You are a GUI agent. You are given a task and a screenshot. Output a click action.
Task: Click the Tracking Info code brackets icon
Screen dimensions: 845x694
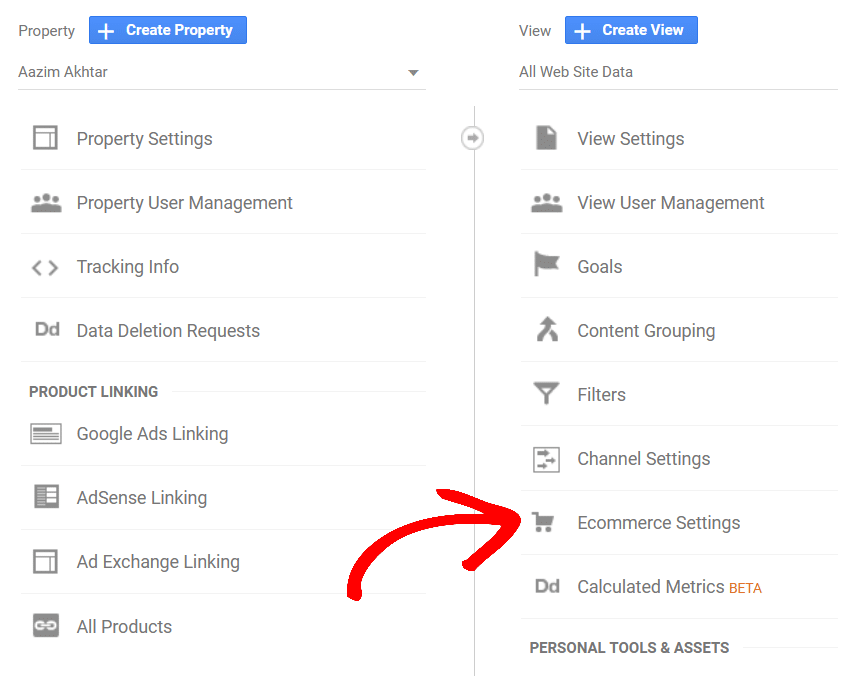pyautogui.click(x=45, y=267)
